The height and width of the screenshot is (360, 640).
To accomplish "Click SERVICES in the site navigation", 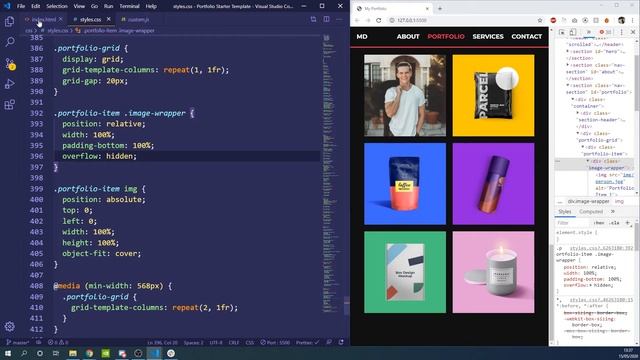I will point(488,37).
